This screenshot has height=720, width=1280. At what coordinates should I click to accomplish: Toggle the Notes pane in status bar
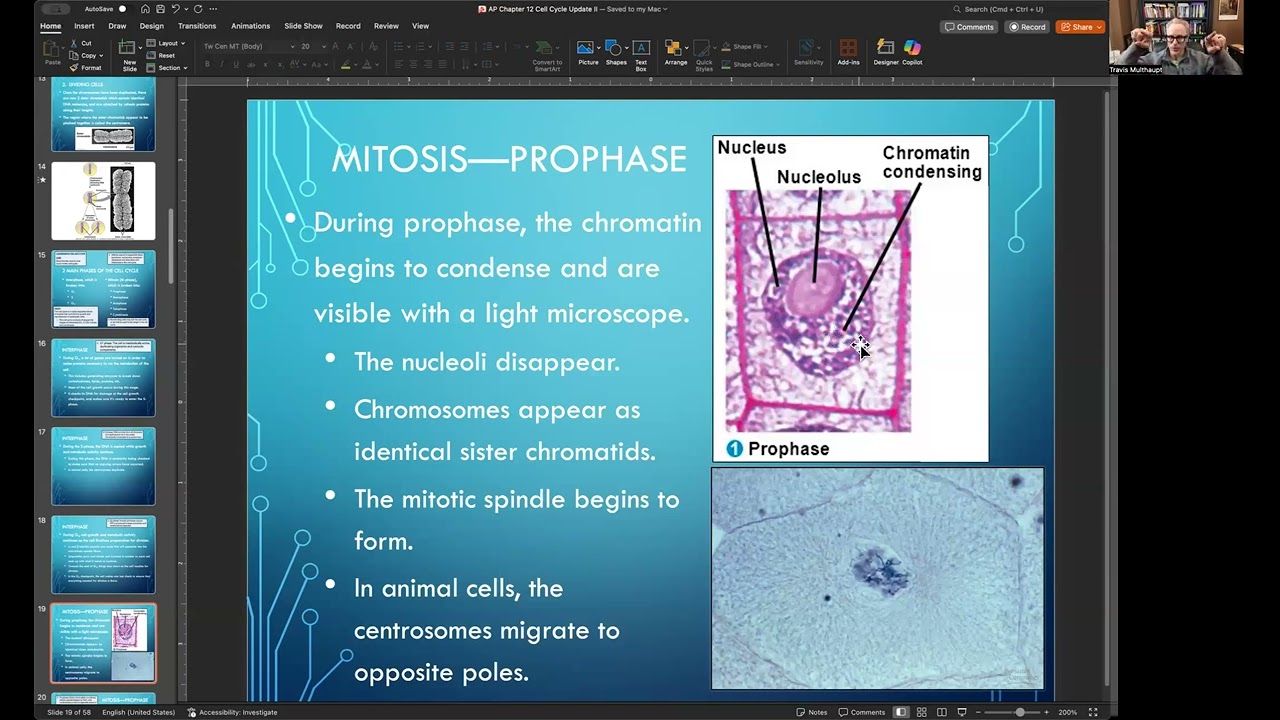point(811,712)
